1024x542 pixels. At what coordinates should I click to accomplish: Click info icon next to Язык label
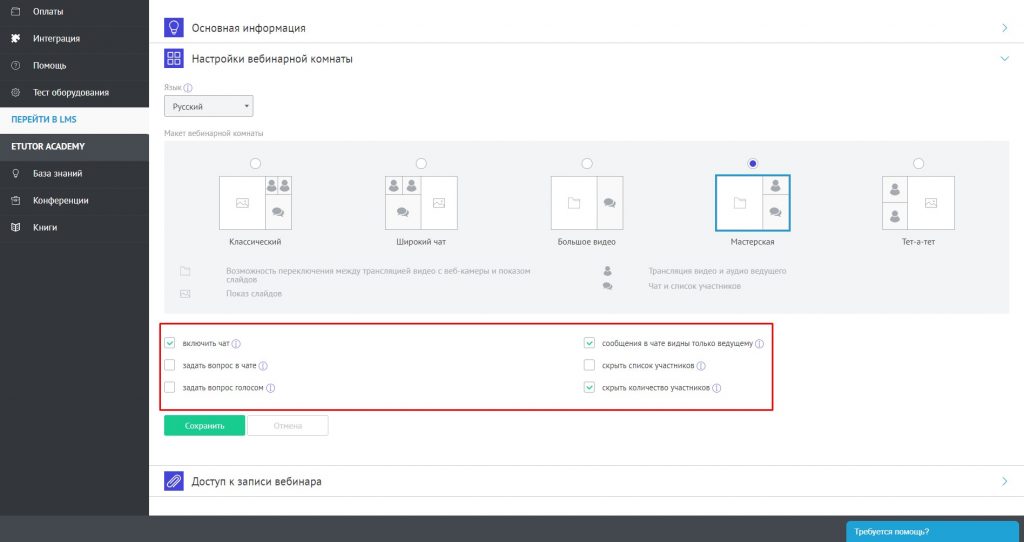188,88
